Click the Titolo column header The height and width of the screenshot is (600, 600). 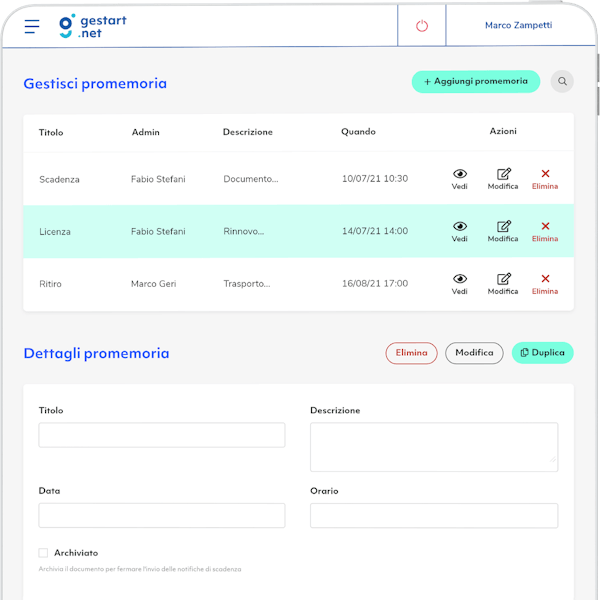51,132
